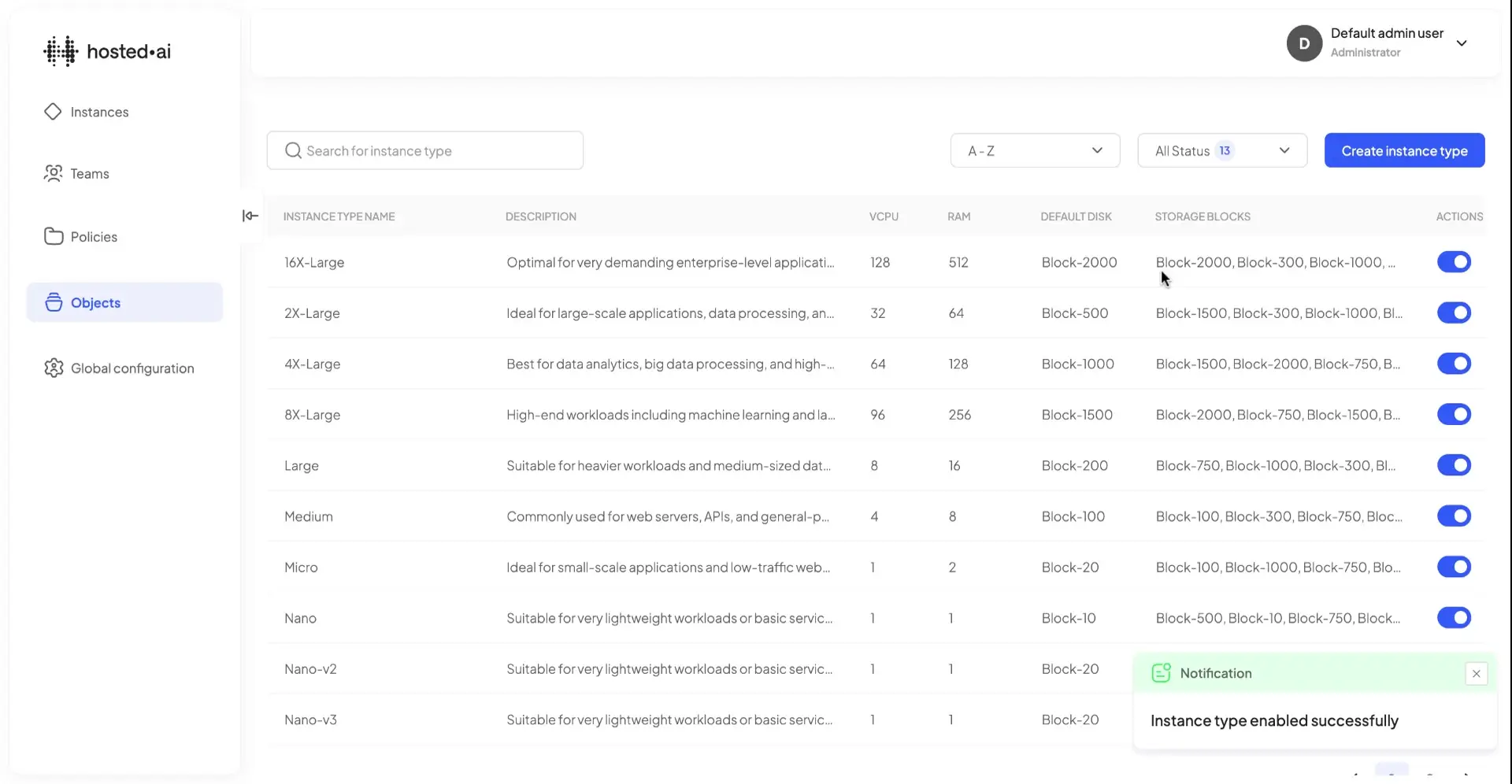This screenshot has height=784, width=1512.
Task: Click the instance type search field
Action: [425, 150]
